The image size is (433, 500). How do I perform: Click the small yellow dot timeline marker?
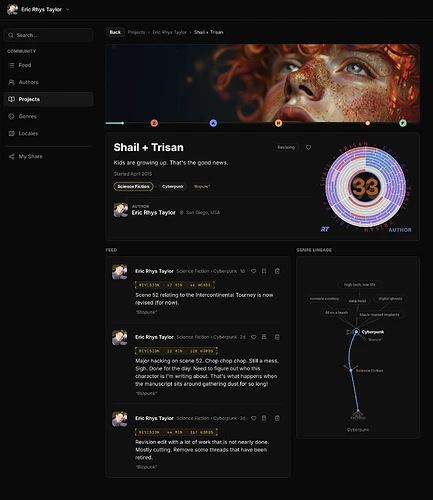pos(368,123)
